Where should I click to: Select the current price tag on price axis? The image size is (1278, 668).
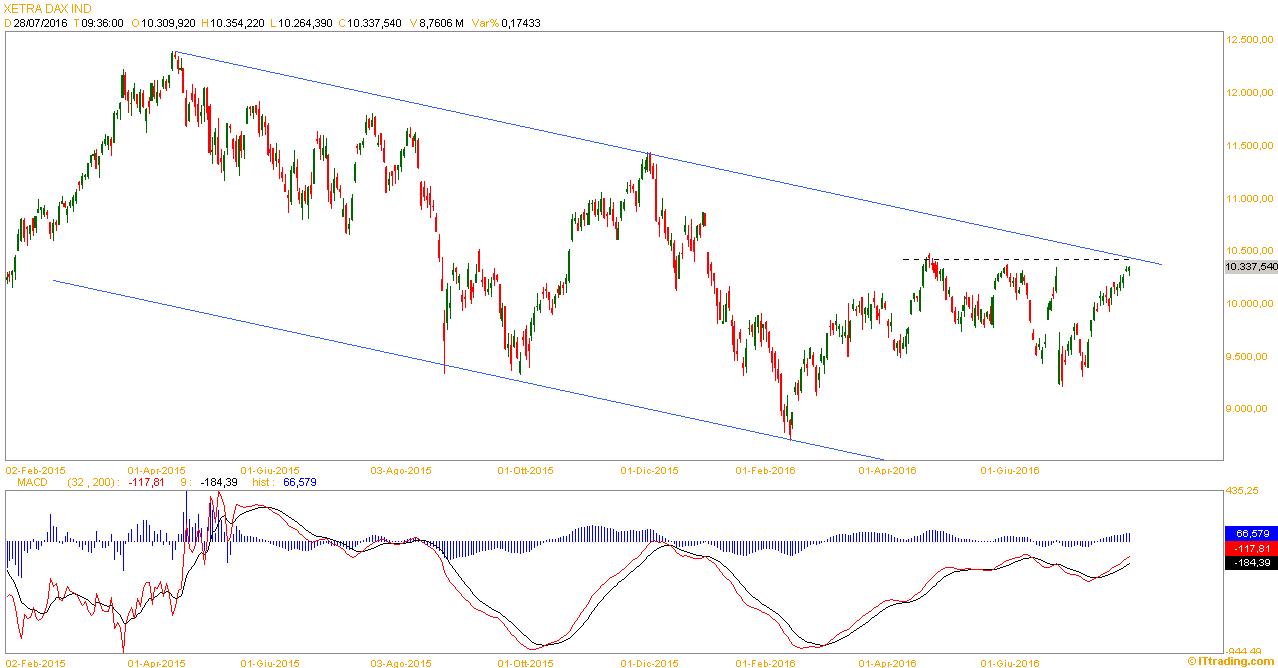click(1251, 267)
